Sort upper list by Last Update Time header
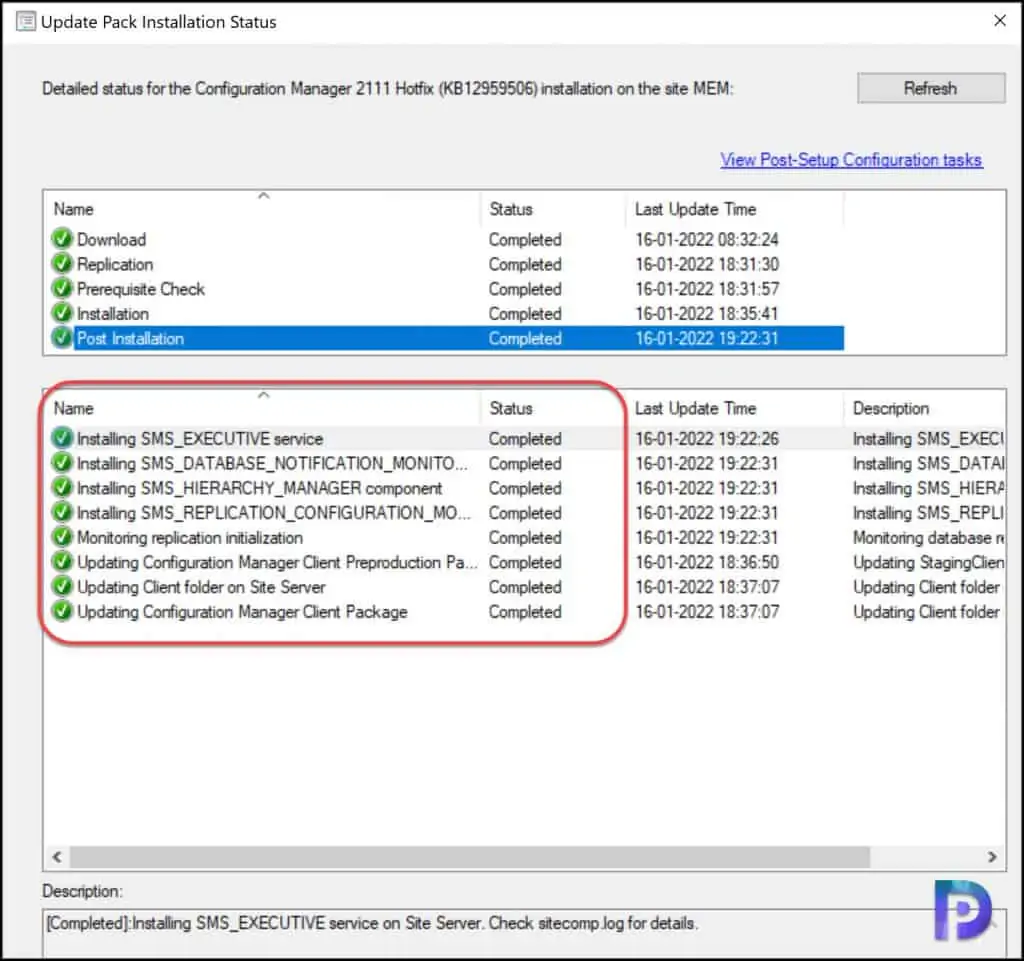 click(735, 209)
